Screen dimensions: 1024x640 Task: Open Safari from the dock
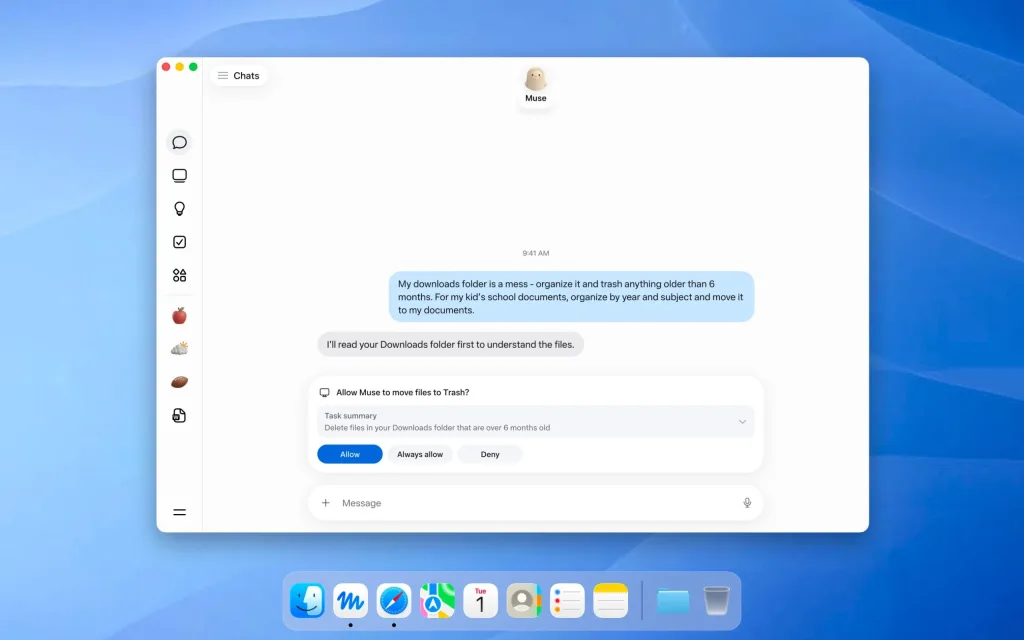pyautogui.click(x=394, y=600)
